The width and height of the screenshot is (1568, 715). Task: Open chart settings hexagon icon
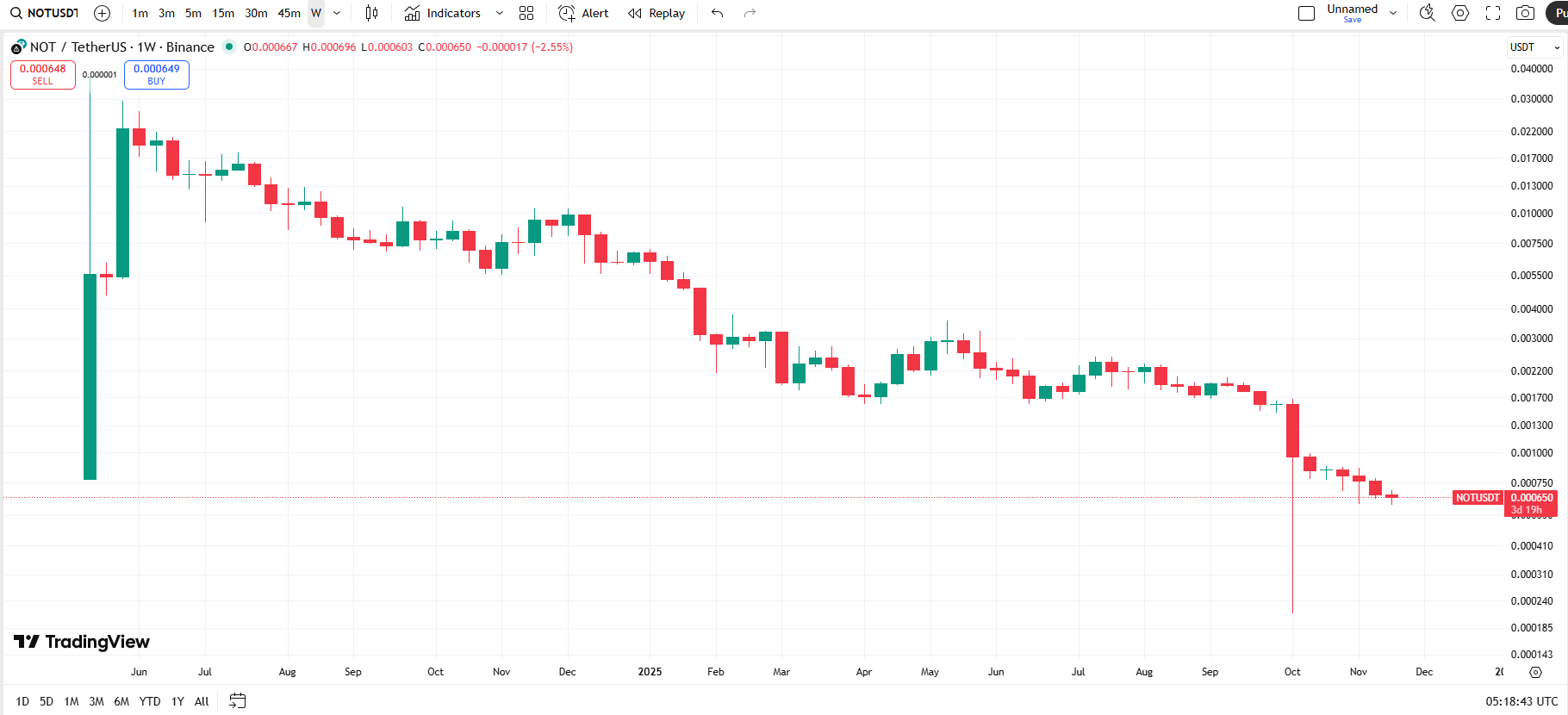tap(1460, 13)
